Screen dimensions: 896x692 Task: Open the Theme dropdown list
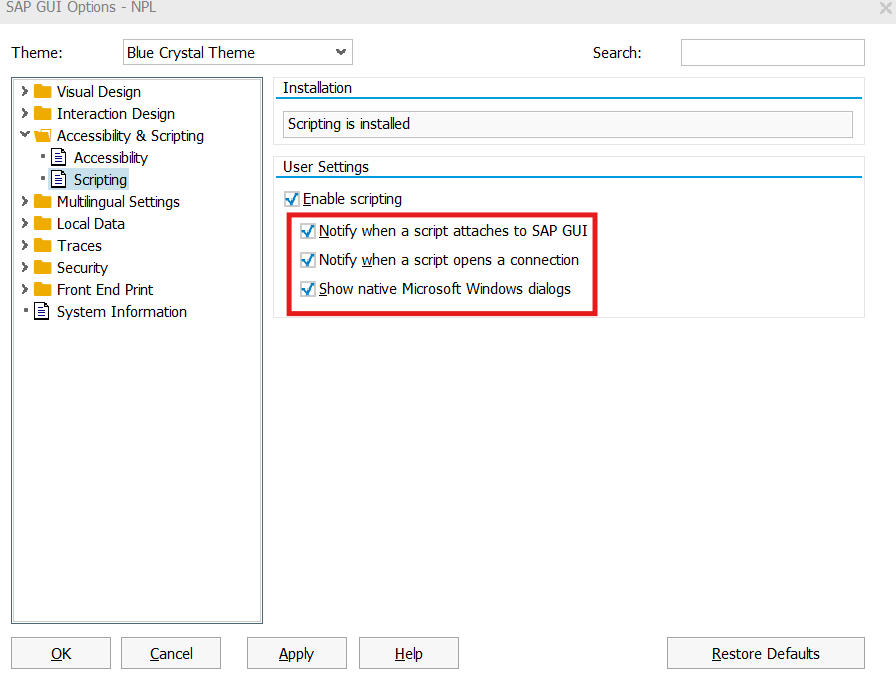pyautogui.click(x=341, y=52)
